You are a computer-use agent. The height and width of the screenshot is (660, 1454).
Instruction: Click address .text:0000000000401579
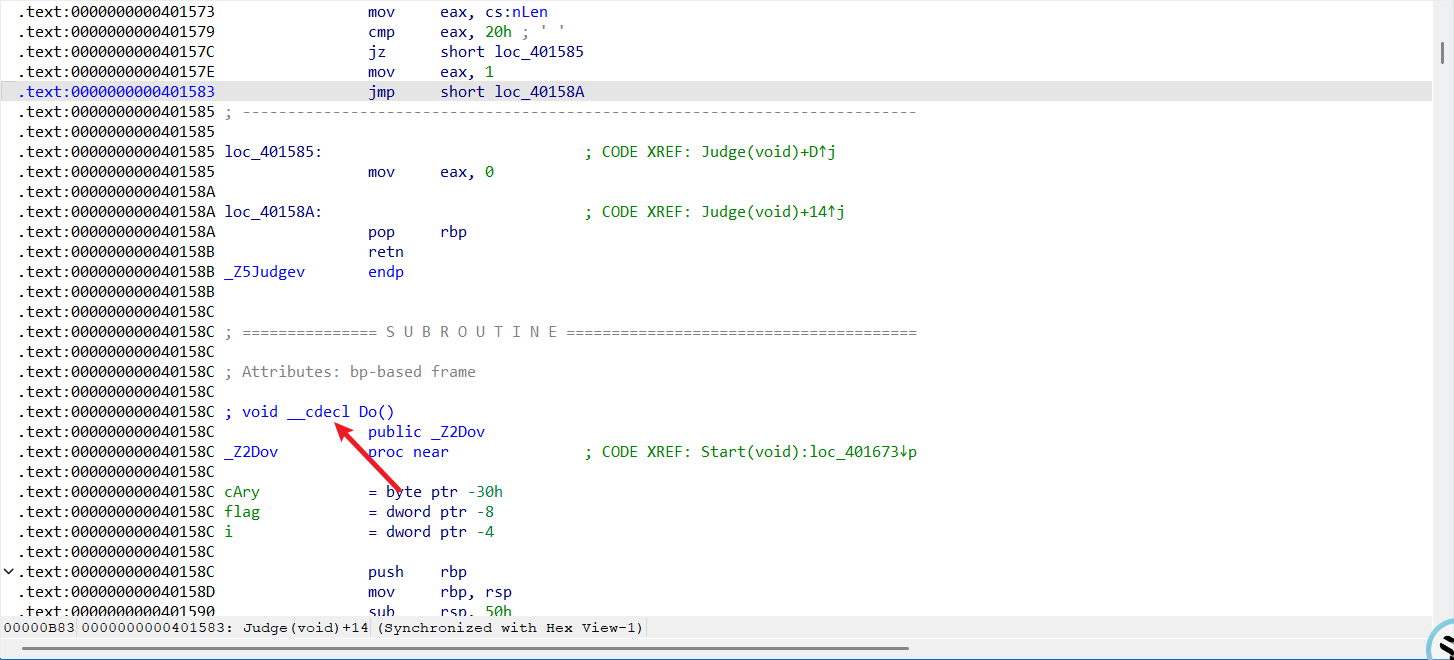(x=116, y=32)
